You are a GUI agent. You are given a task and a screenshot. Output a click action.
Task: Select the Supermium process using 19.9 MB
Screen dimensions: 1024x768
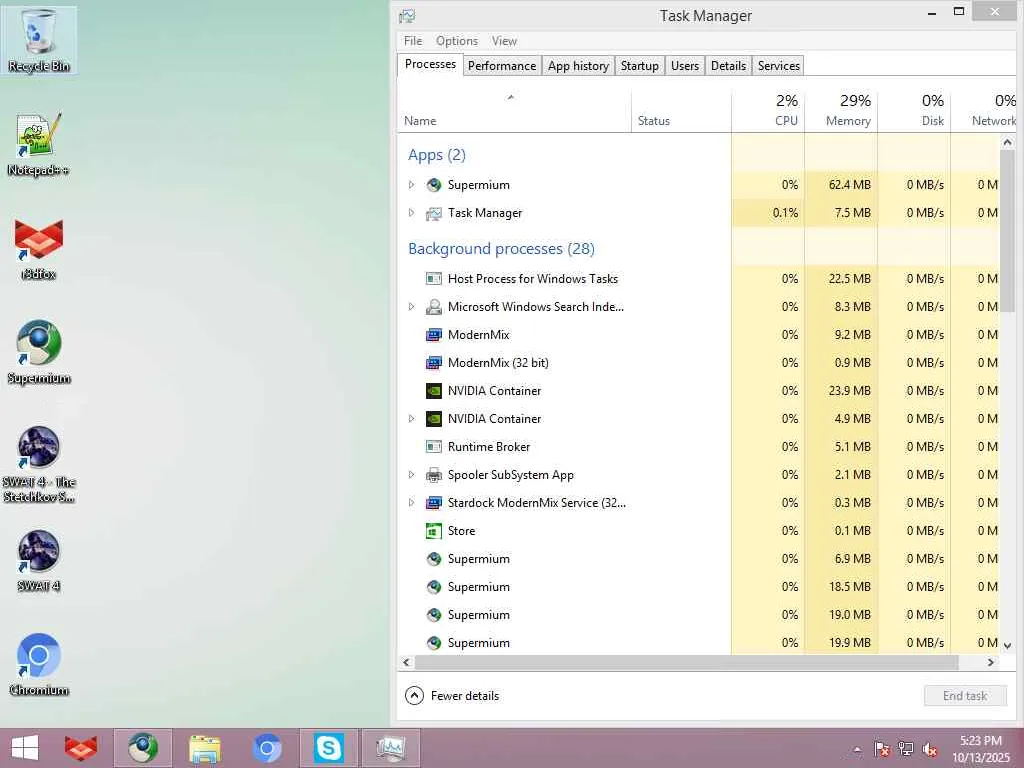(698, 643)
